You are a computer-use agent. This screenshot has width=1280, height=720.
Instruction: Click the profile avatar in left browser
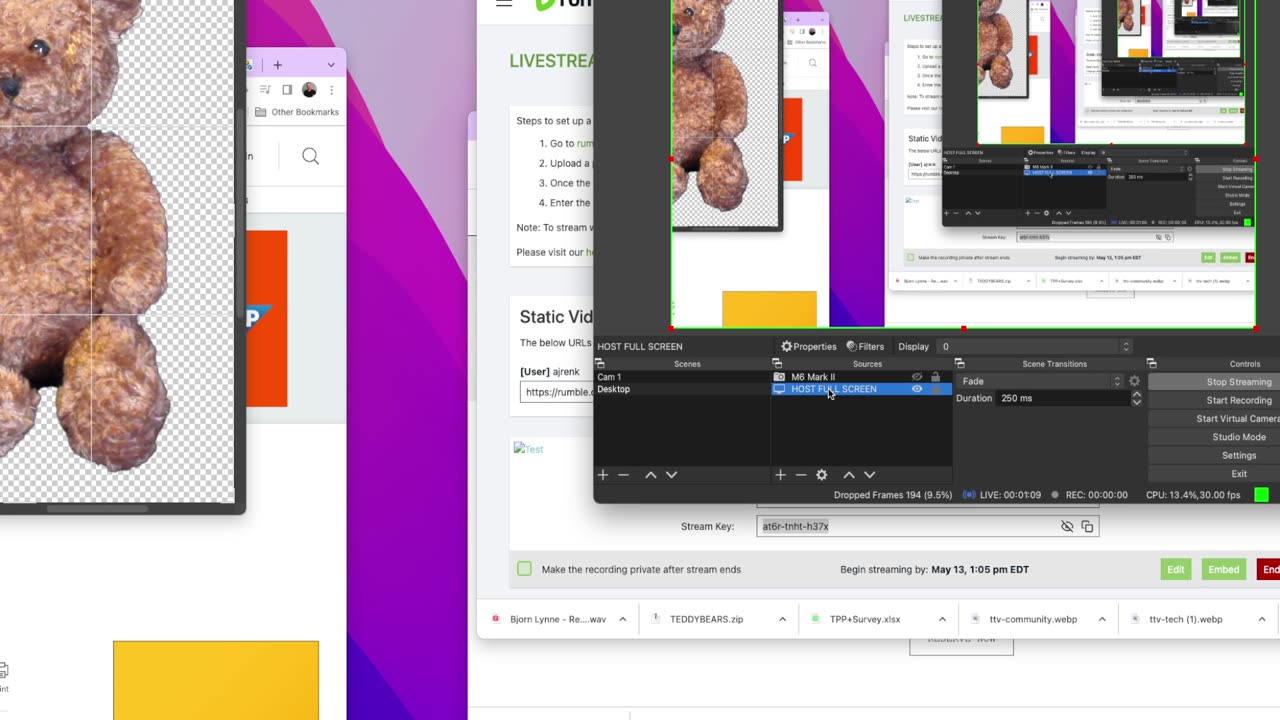[x=309, y=90]
